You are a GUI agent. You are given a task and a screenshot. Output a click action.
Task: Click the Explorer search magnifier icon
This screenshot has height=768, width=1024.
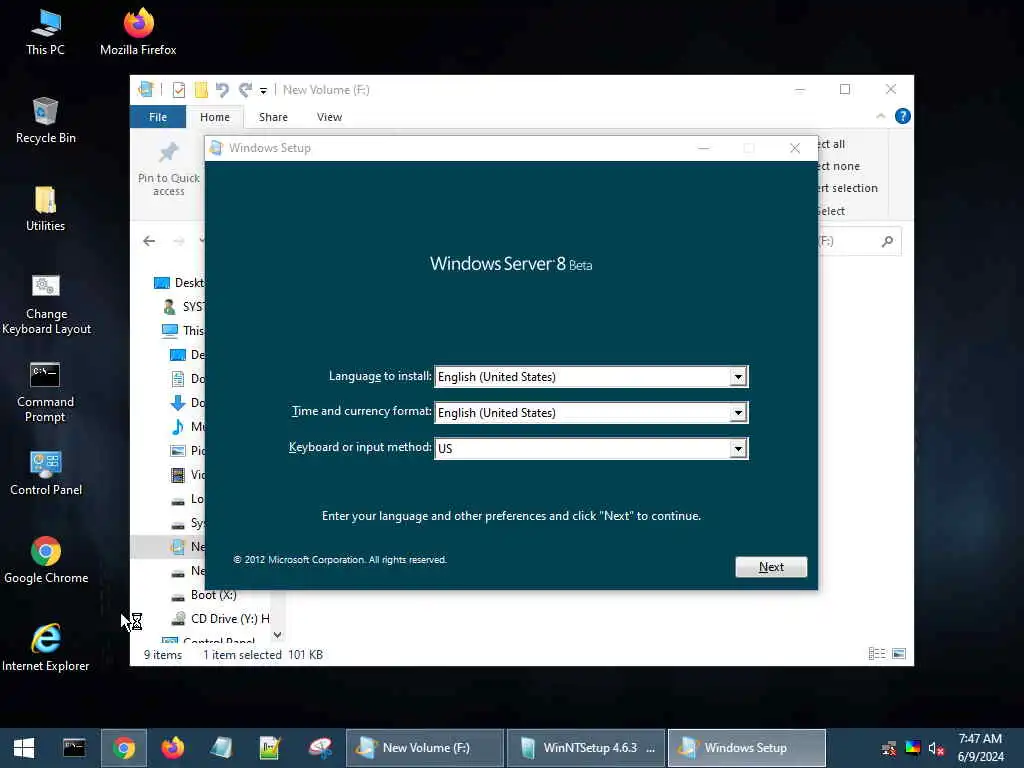[x=887, y=242]
